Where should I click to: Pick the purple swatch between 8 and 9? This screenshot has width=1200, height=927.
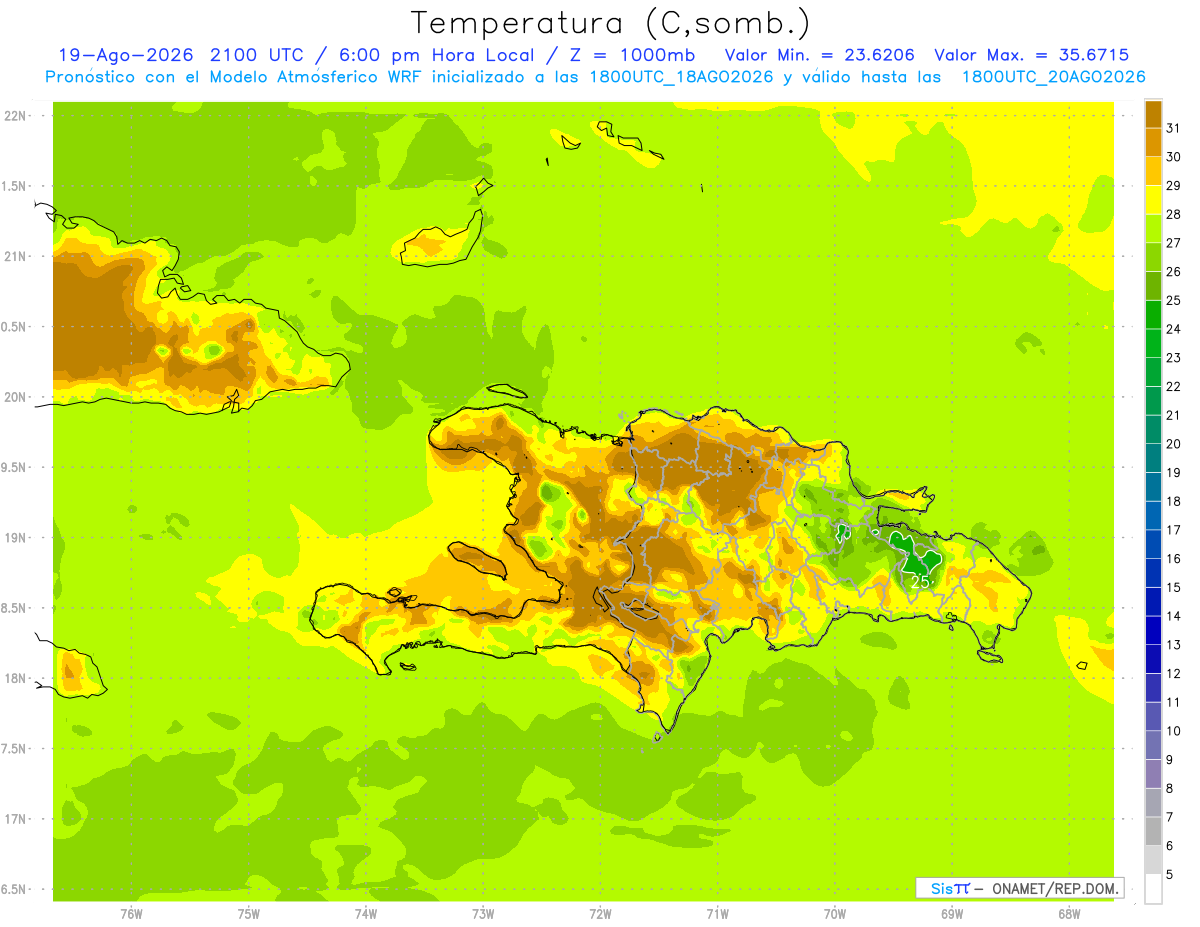tap(1153, 774)
